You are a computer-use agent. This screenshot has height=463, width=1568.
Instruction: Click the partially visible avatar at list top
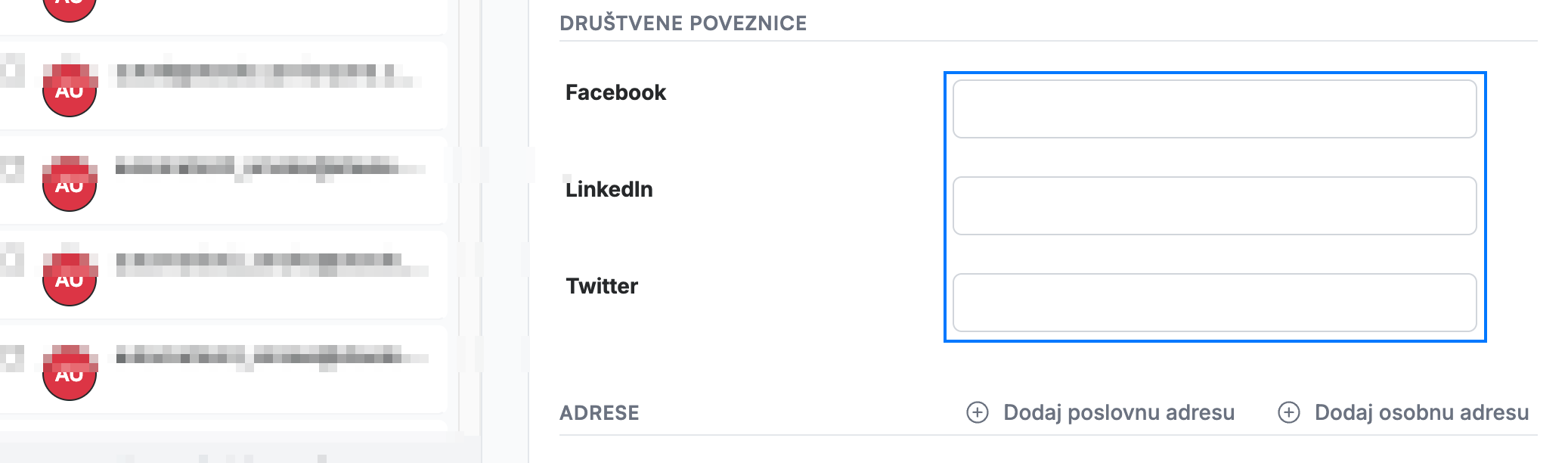click(70, 8)
